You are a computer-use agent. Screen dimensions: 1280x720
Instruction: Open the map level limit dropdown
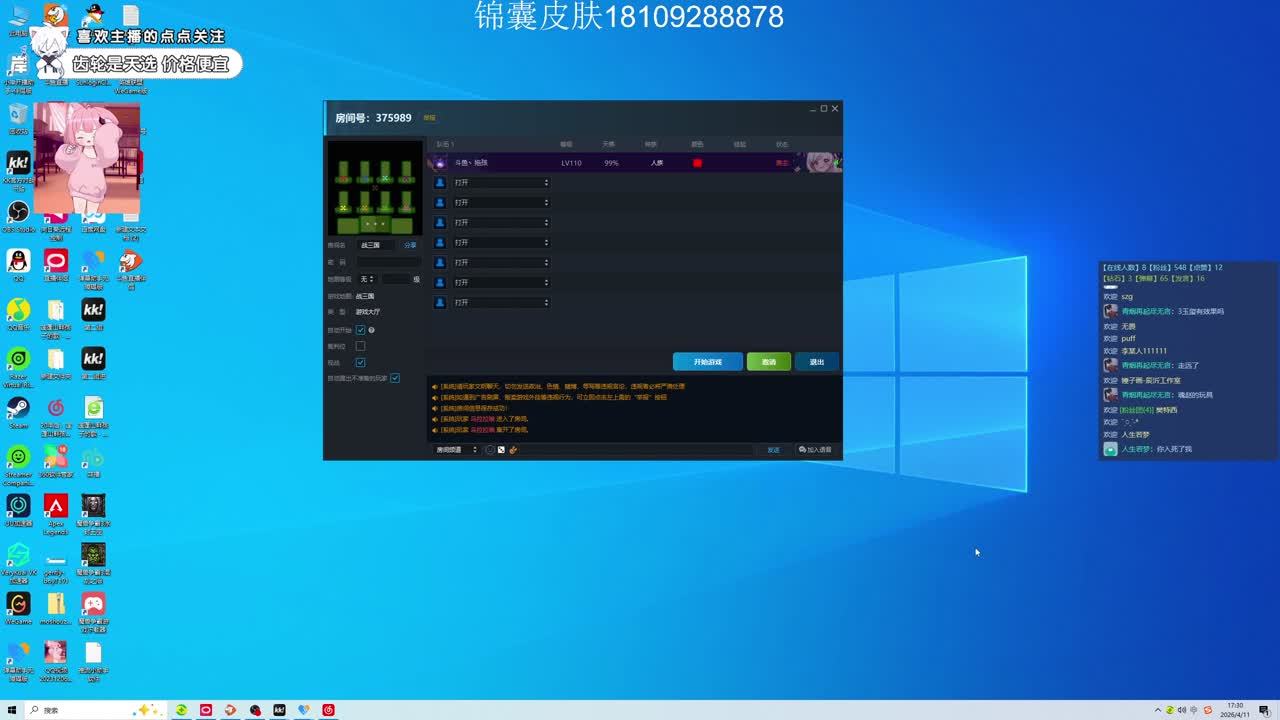point(367,279)
